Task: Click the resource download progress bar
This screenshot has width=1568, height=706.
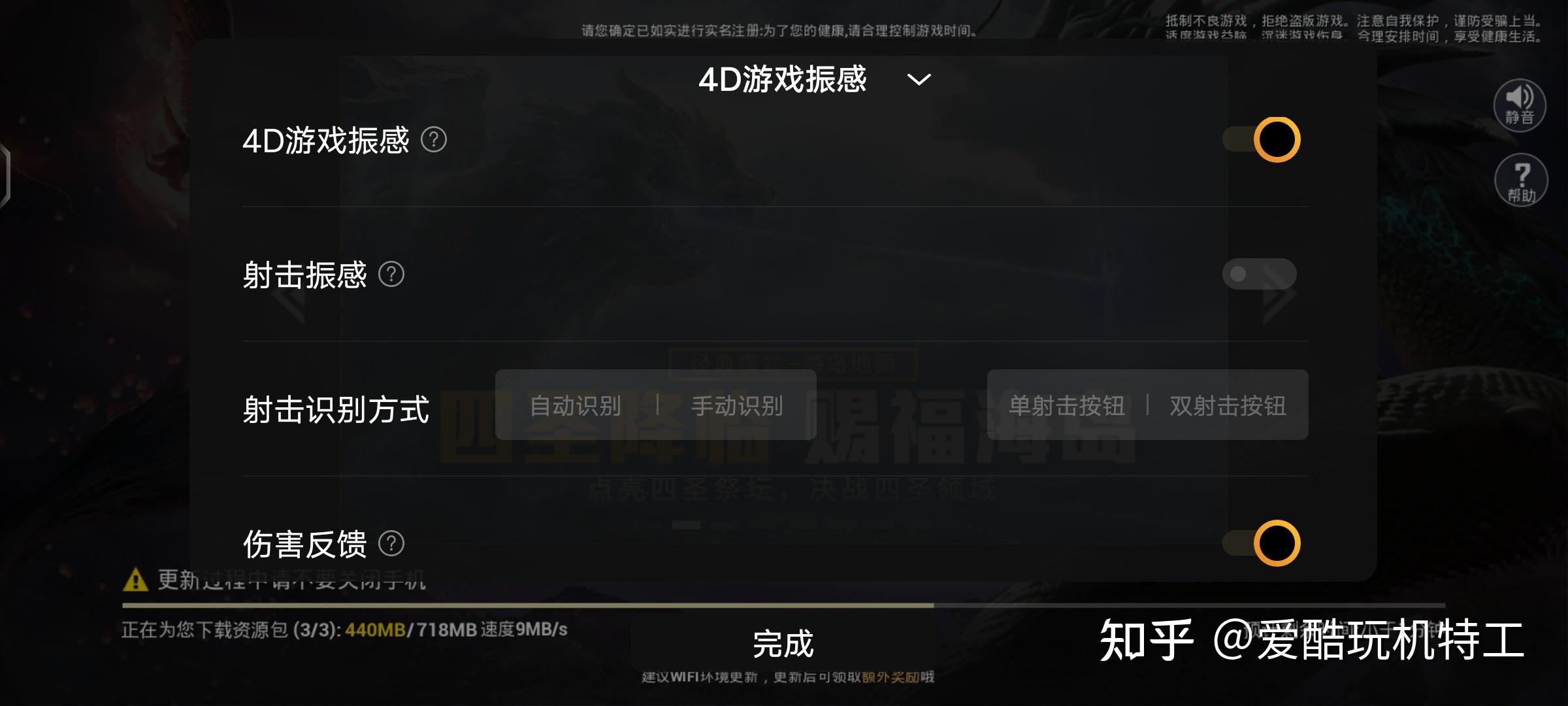Action: click(x=783, y=606)
